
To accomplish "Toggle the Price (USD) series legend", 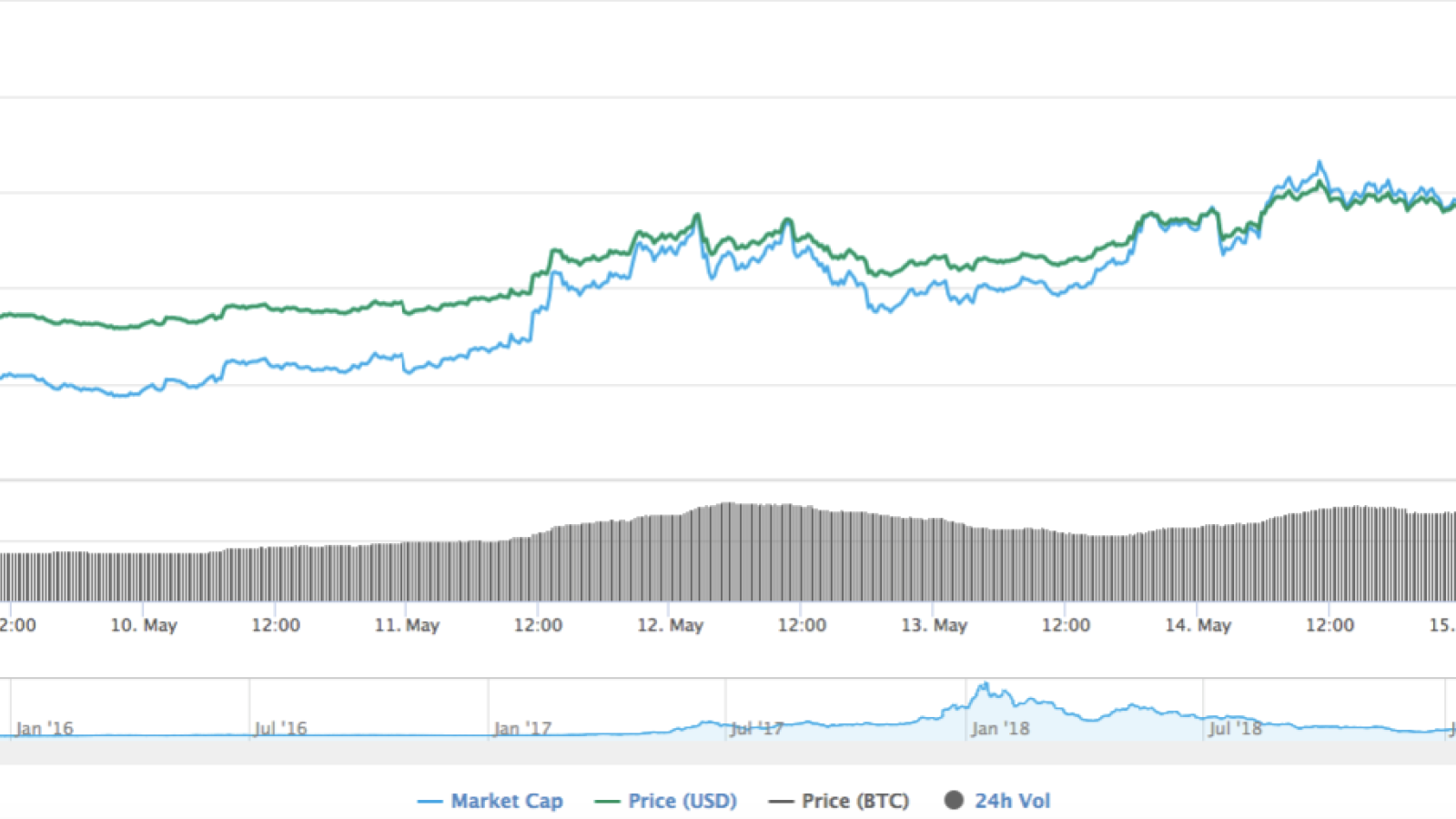I will click(x=665, y=801).
